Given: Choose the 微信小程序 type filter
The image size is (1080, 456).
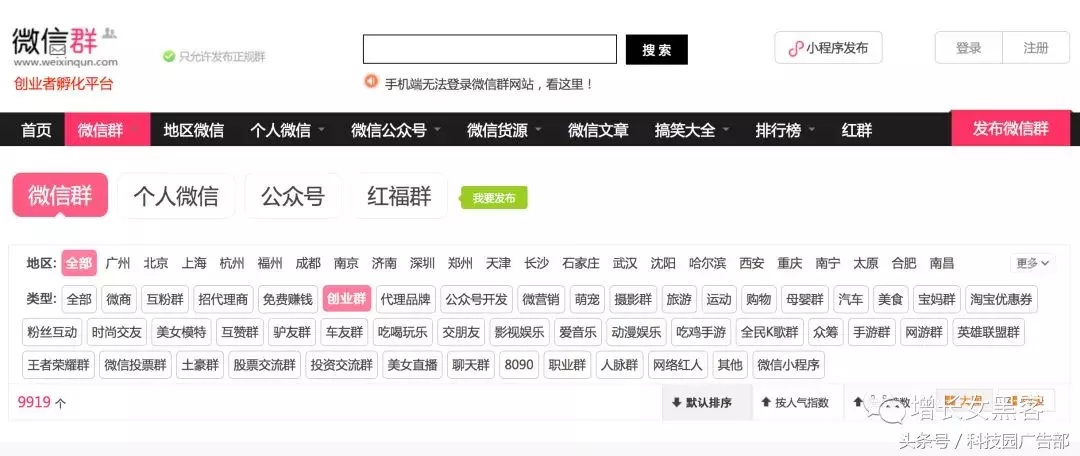Looking at the screenshot, I should click(x=789, y=365).
